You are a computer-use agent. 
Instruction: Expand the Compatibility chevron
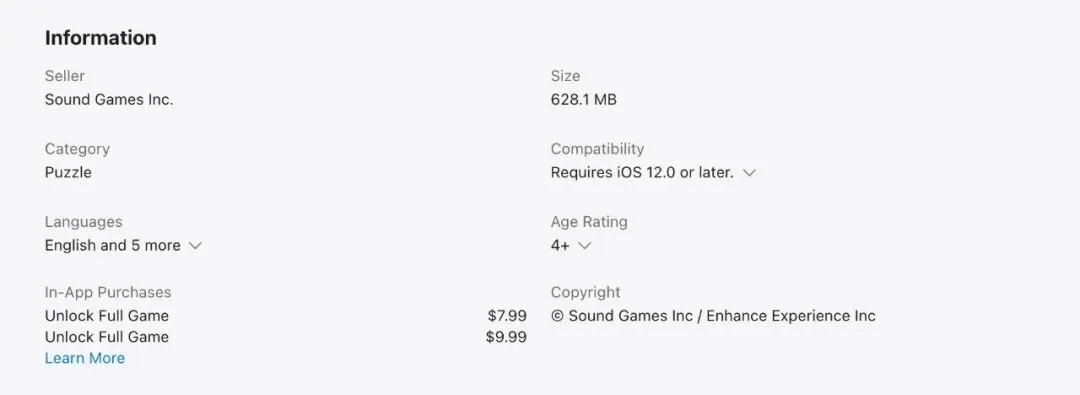749,173
